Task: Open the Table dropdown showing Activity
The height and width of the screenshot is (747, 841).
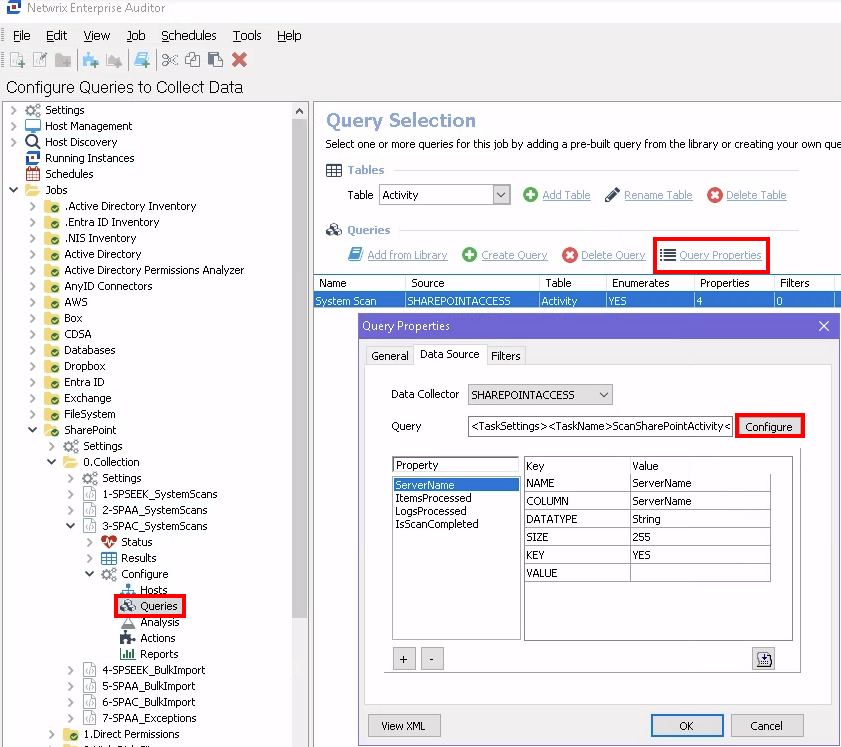Action: point(501,195)
